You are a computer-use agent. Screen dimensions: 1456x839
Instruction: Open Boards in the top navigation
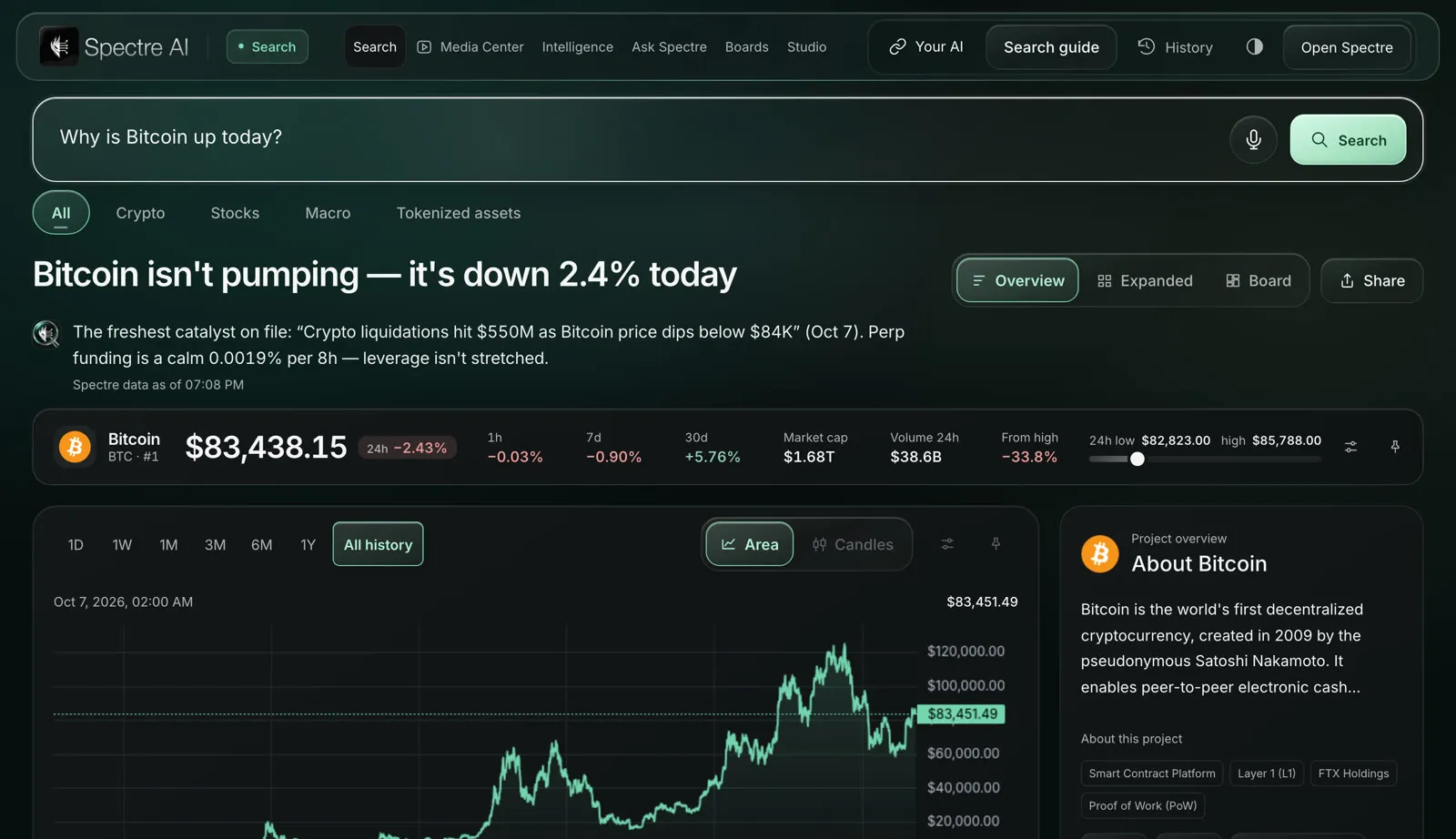tap(747, 46)
